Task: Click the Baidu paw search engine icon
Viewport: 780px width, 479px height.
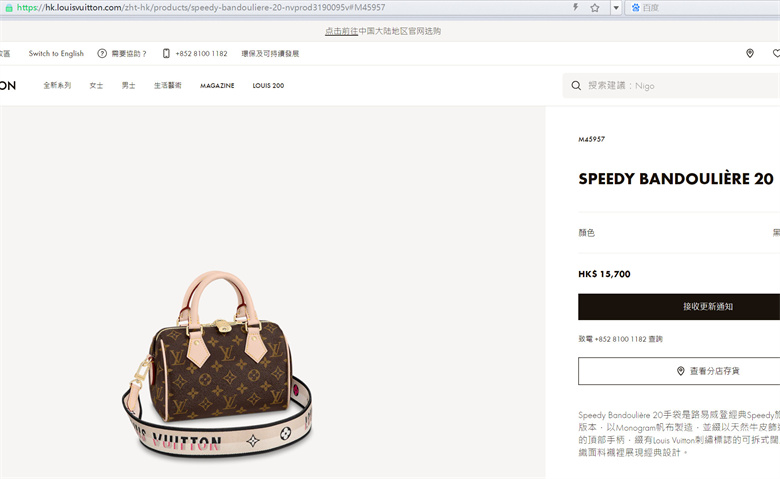Action: pos(635,7)
